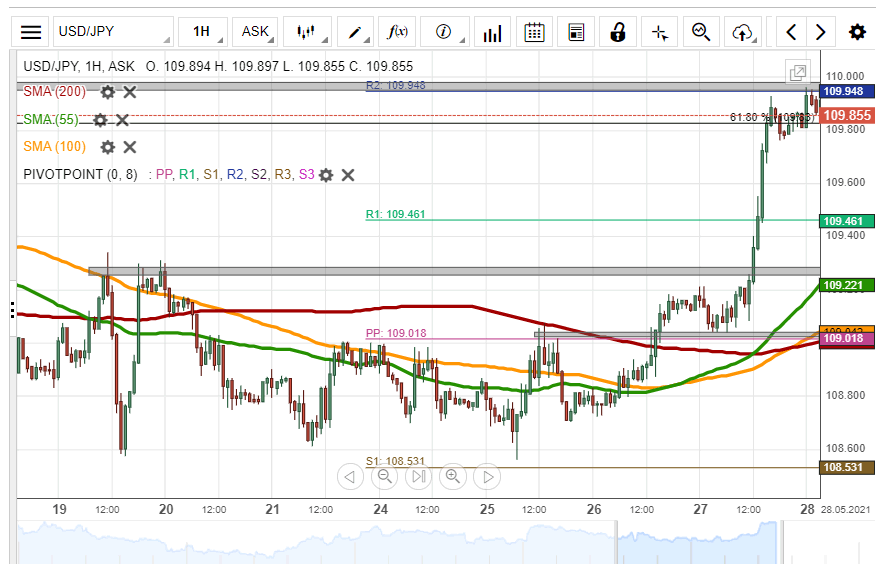Click the info icon in toolbar

(444, 32)
